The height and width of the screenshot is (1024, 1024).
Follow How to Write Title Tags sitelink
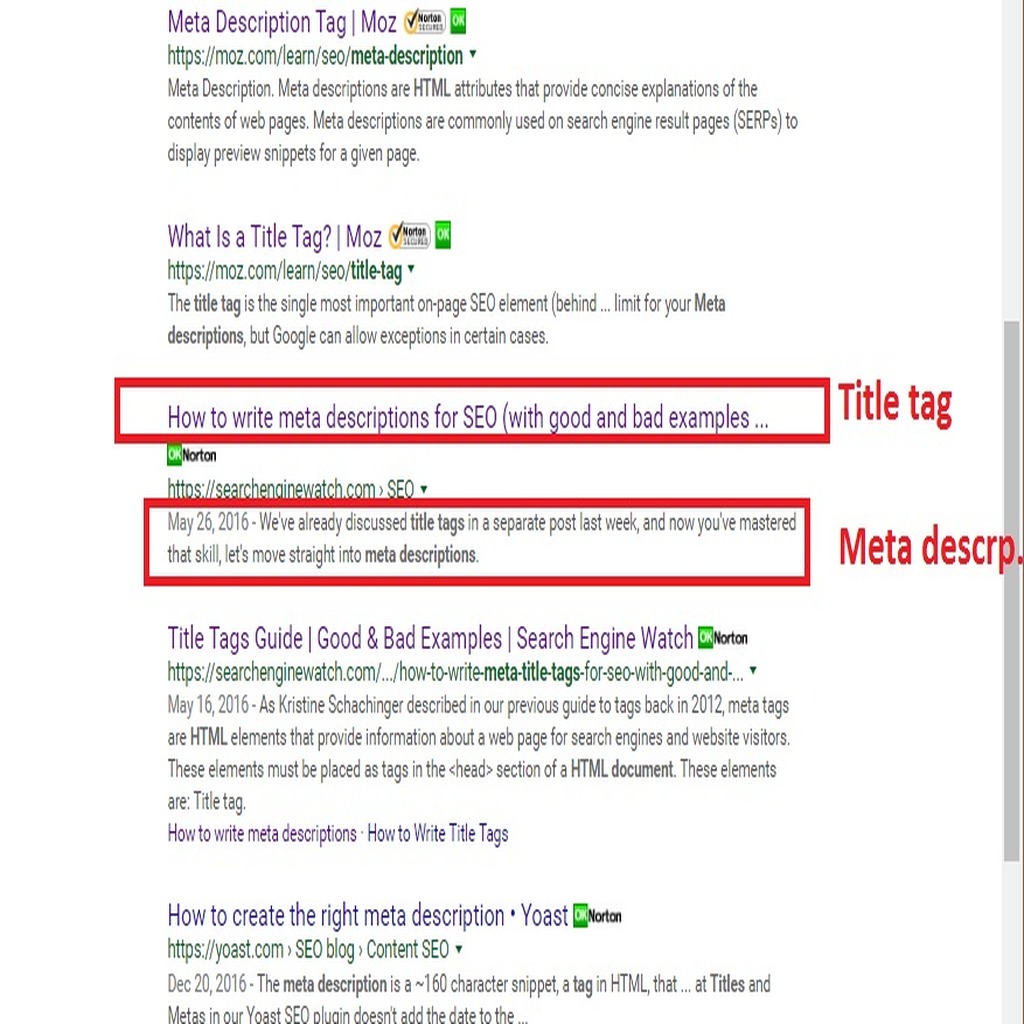(438, 834)
